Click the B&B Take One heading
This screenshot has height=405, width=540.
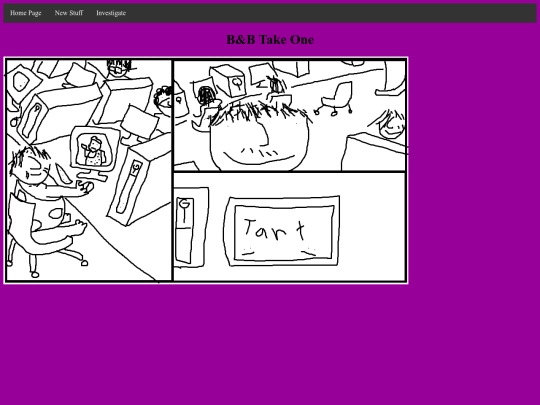point(270,40)
